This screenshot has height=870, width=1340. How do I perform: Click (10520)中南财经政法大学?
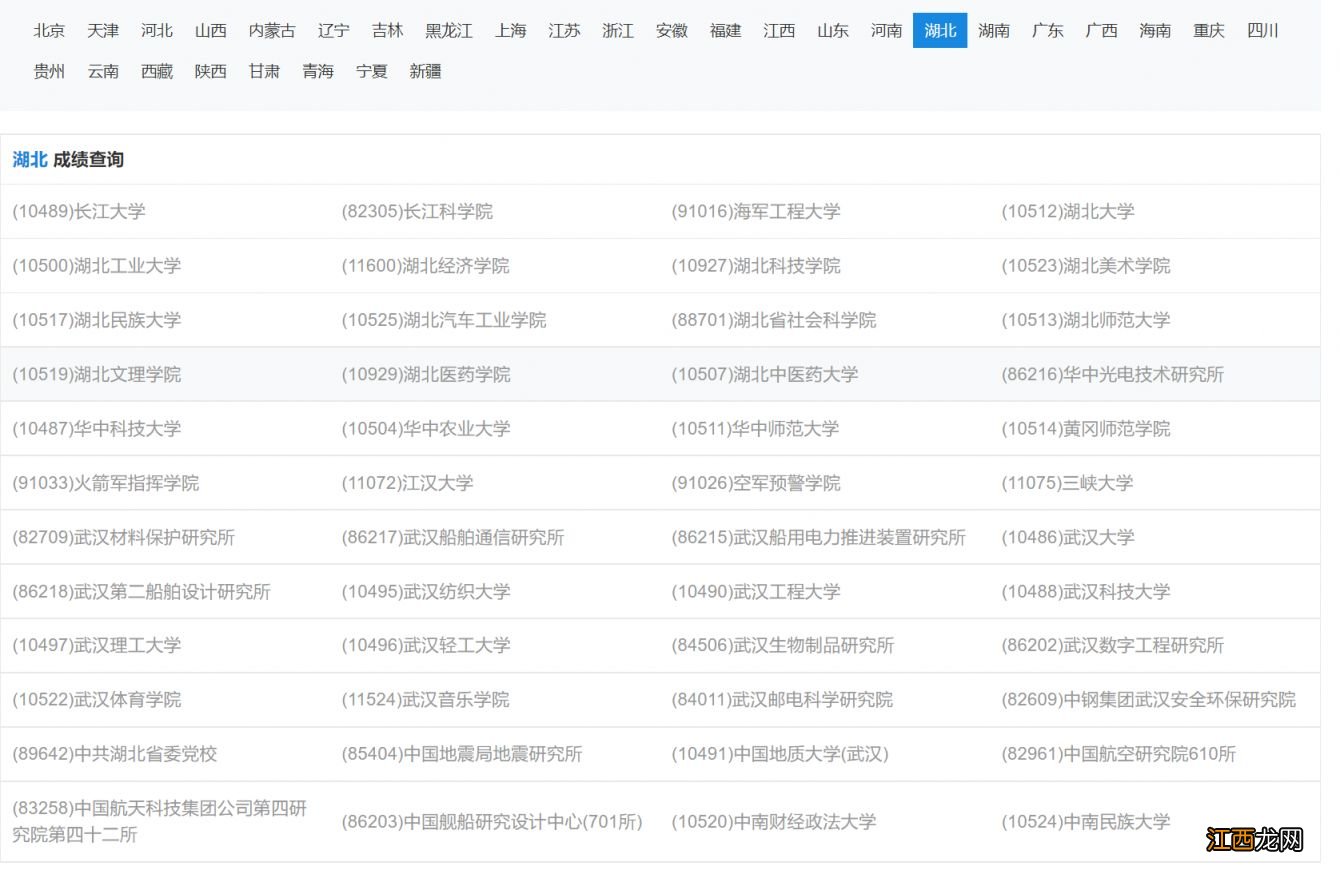[774, 822]
